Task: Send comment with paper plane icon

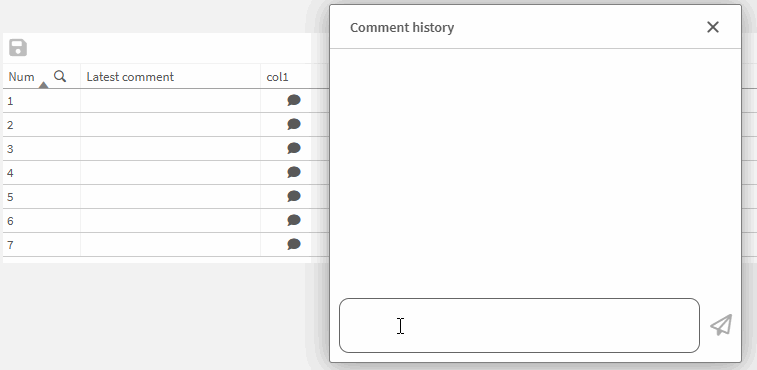Action: pos(721,325)
